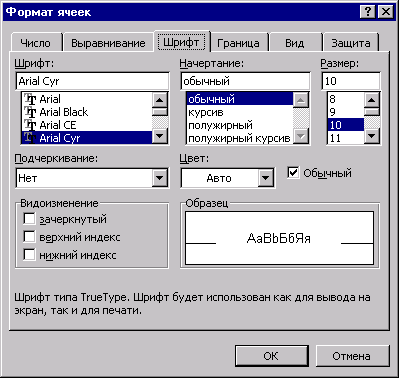
Task: Enable нижний индекс checkbox
Action: [x=29, y=255]
